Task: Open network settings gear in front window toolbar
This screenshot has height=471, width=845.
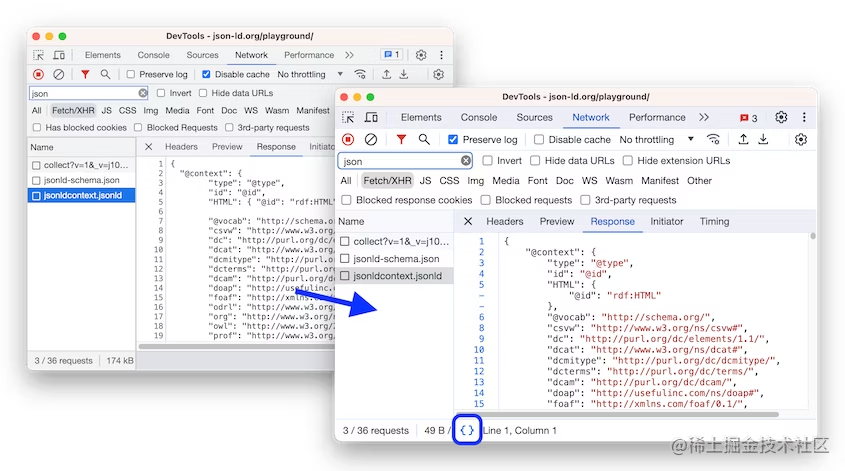Action: point(801,140)
